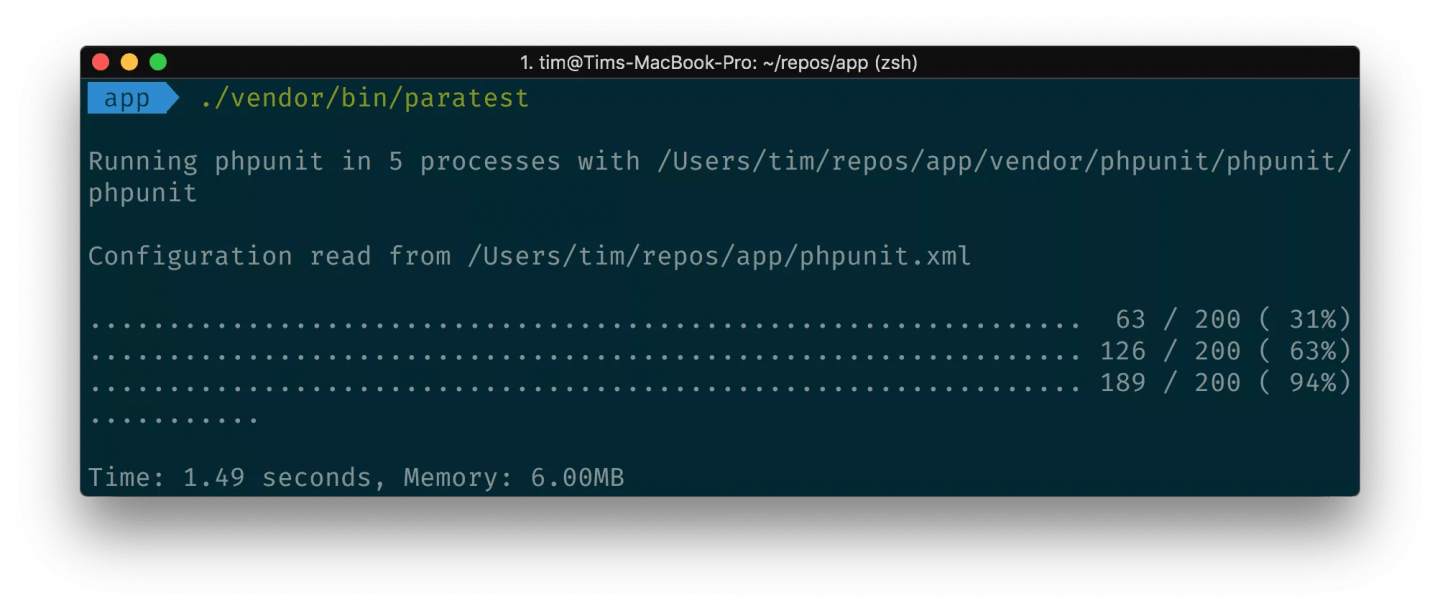Screen dimensions: 1440x611
Task: Click the green maximize window button
Action: [x=158, y=62]
